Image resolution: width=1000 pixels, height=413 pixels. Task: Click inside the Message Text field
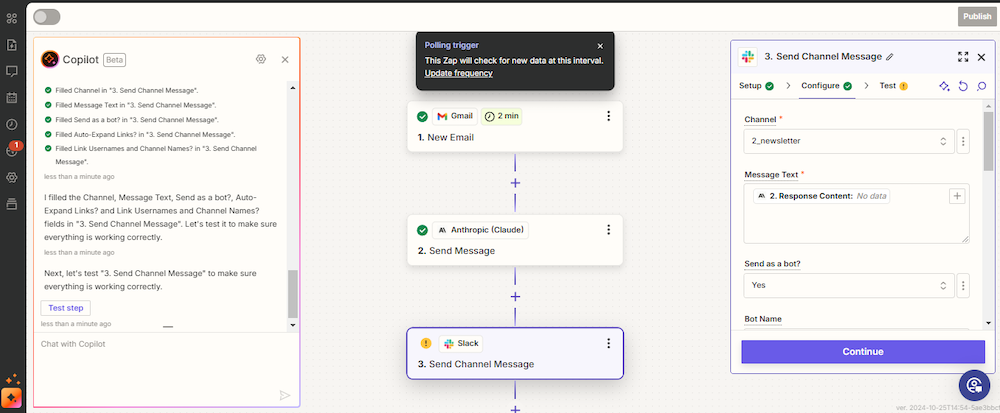coord(857,214)
